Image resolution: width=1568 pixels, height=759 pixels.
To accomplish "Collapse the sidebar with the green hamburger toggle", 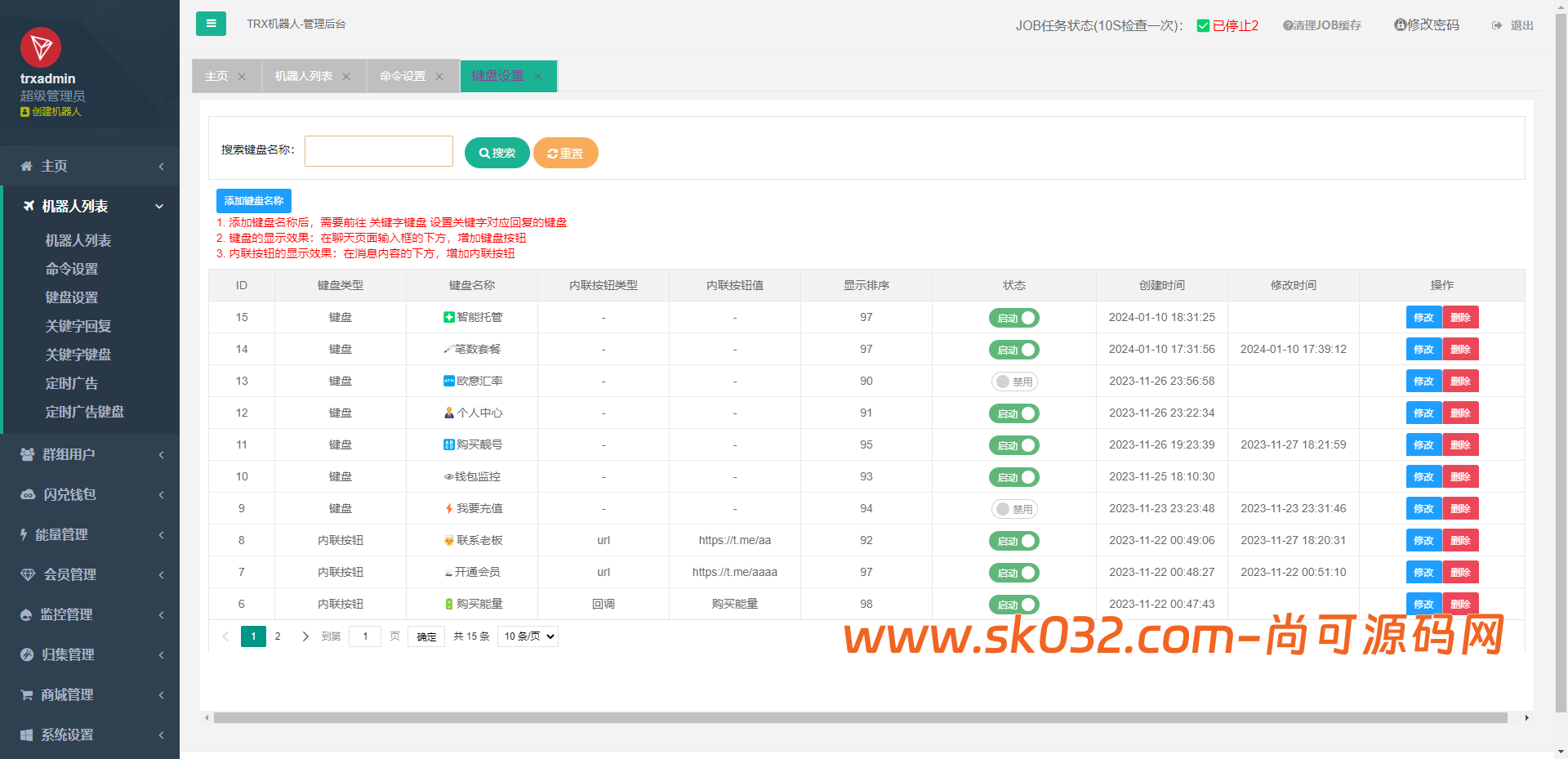I will tap(211, 24).
